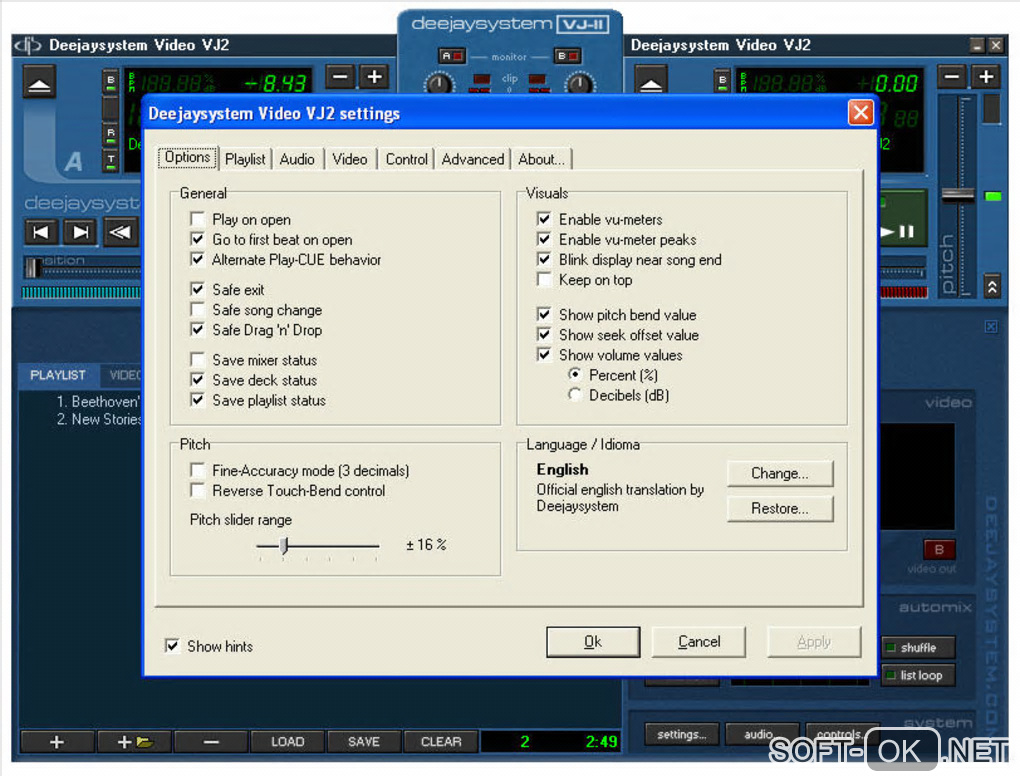1020x776 pixels.
Task: Open the Advanced tab
Action: coord(473,159)
